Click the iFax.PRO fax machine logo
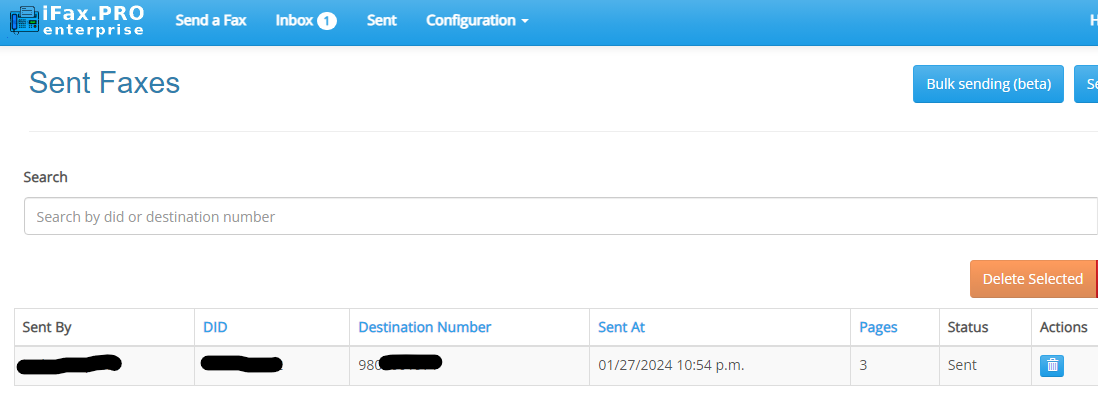Screen dimensions: 1098x398 [26, 20]
